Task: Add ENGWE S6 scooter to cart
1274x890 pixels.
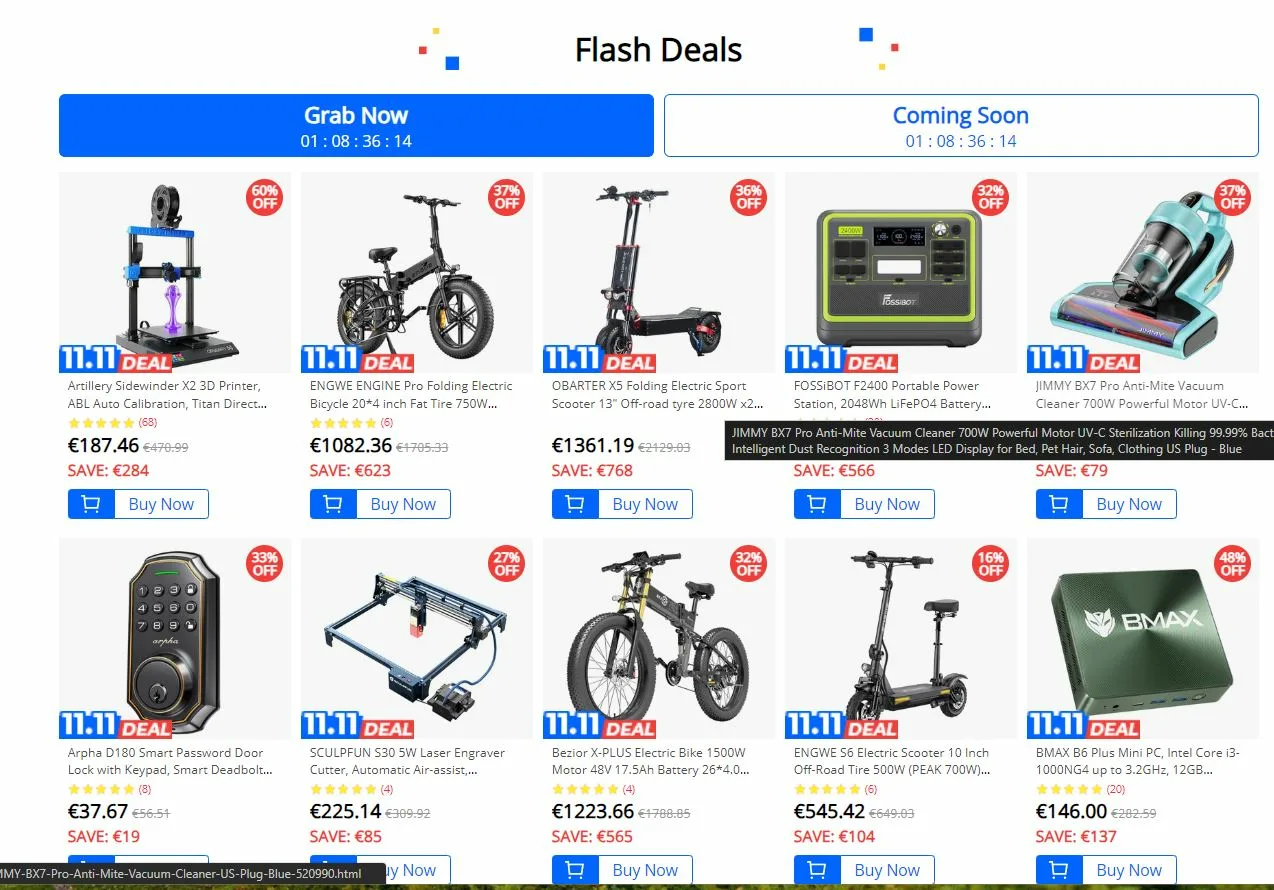Action: [817, 870]
